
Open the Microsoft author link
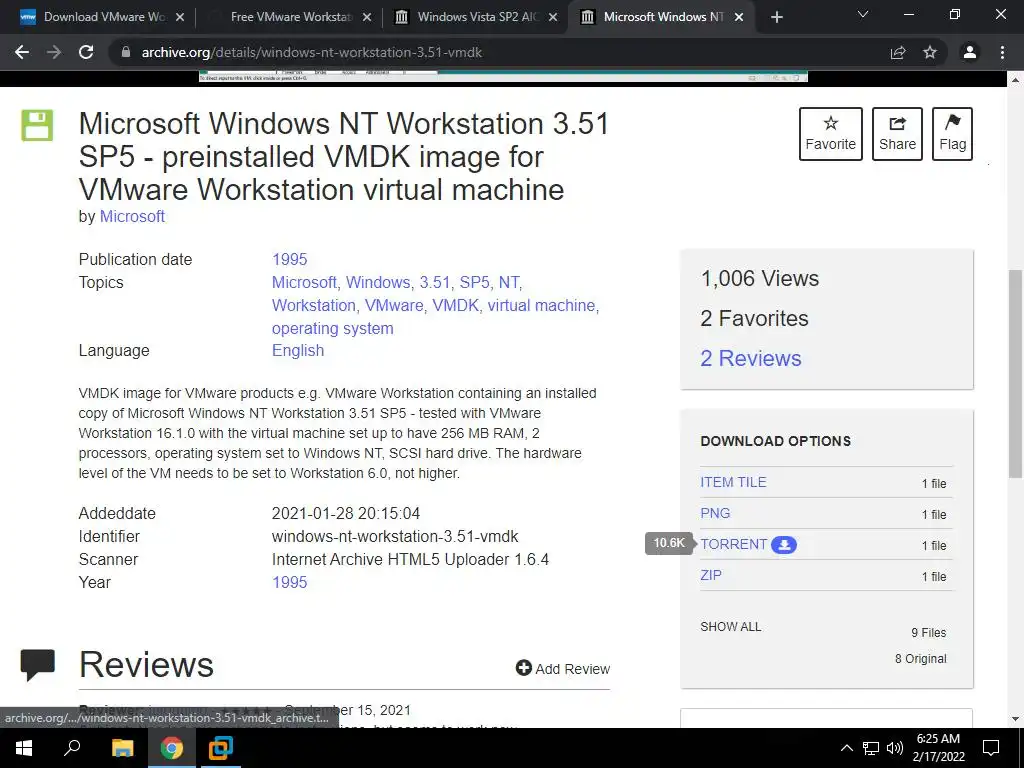point(132,216)
